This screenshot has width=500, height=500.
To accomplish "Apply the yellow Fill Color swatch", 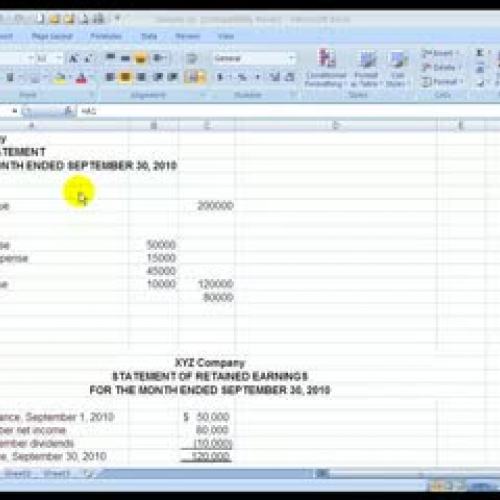I will pos(60,78).
